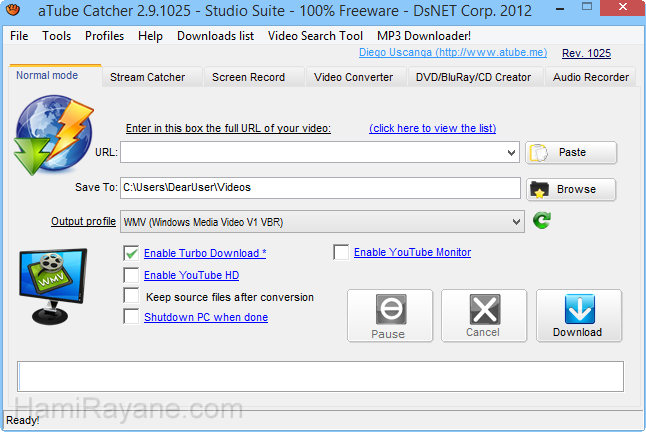Screen dimensions: 646x432
Task: Open the Tools menu
Action: (x=56, y=36)
